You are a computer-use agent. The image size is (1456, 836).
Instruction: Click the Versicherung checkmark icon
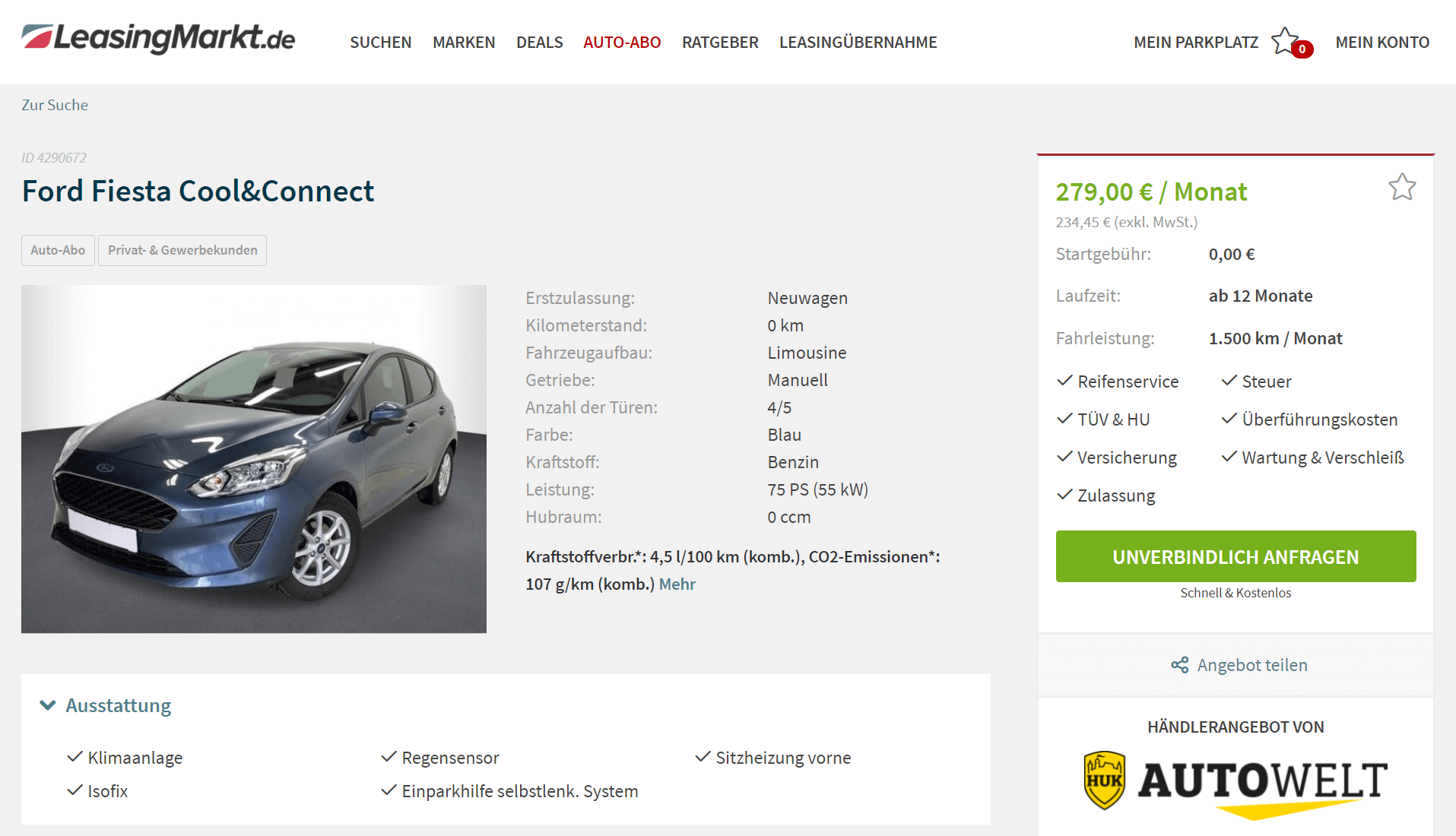[x=1064, y=456]
